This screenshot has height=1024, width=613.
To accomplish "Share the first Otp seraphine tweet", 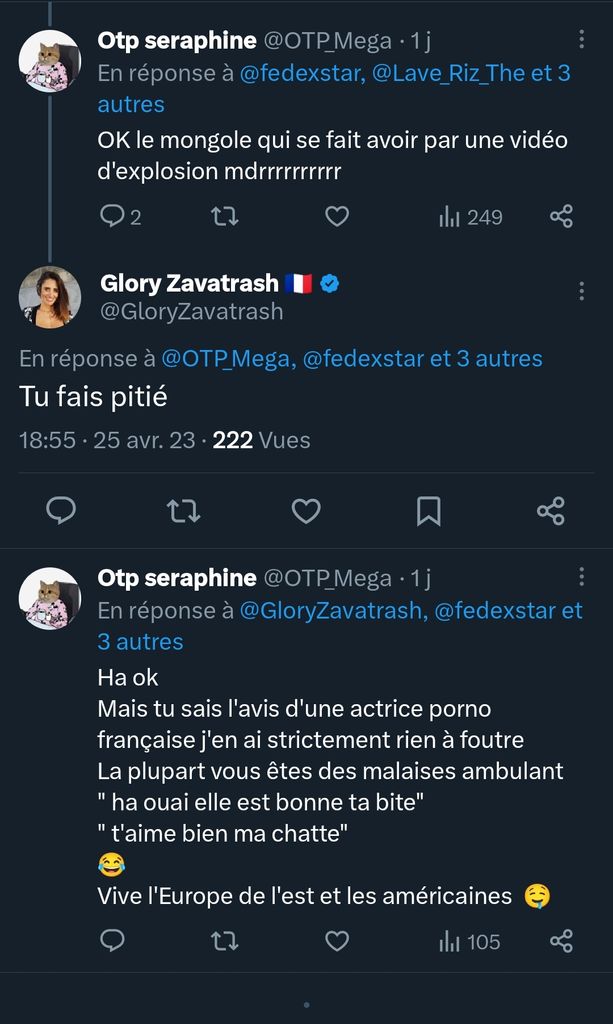I will point(562,216).
